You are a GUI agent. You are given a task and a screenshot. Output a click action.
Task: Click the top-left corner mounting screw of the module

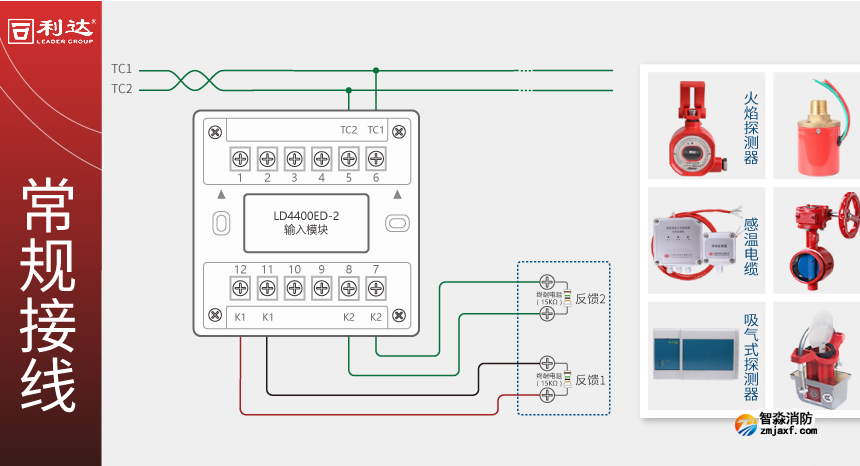click(214, 130)
